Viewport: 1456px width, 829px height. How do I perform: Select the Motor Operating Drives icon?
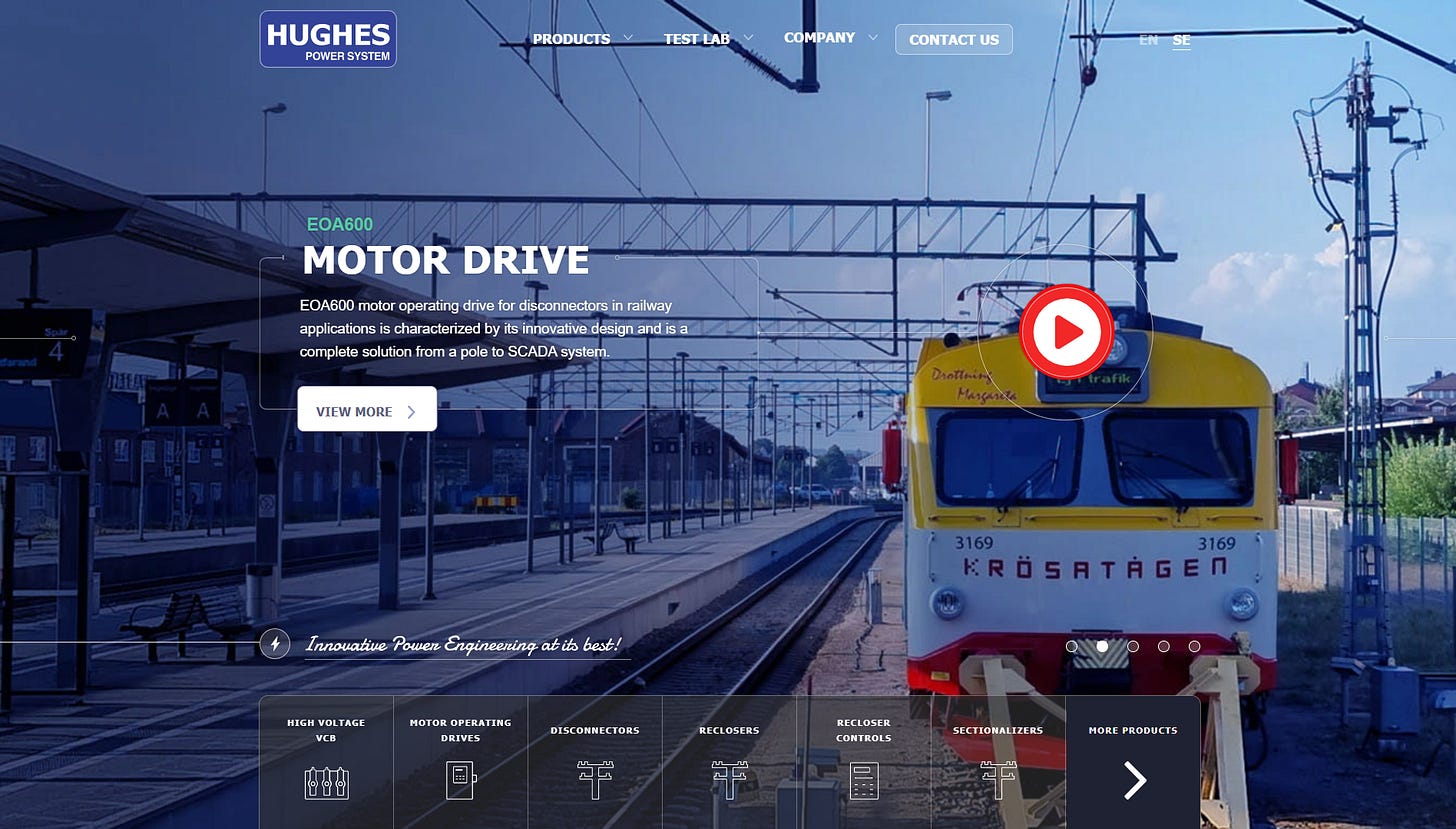pos(461,780)
